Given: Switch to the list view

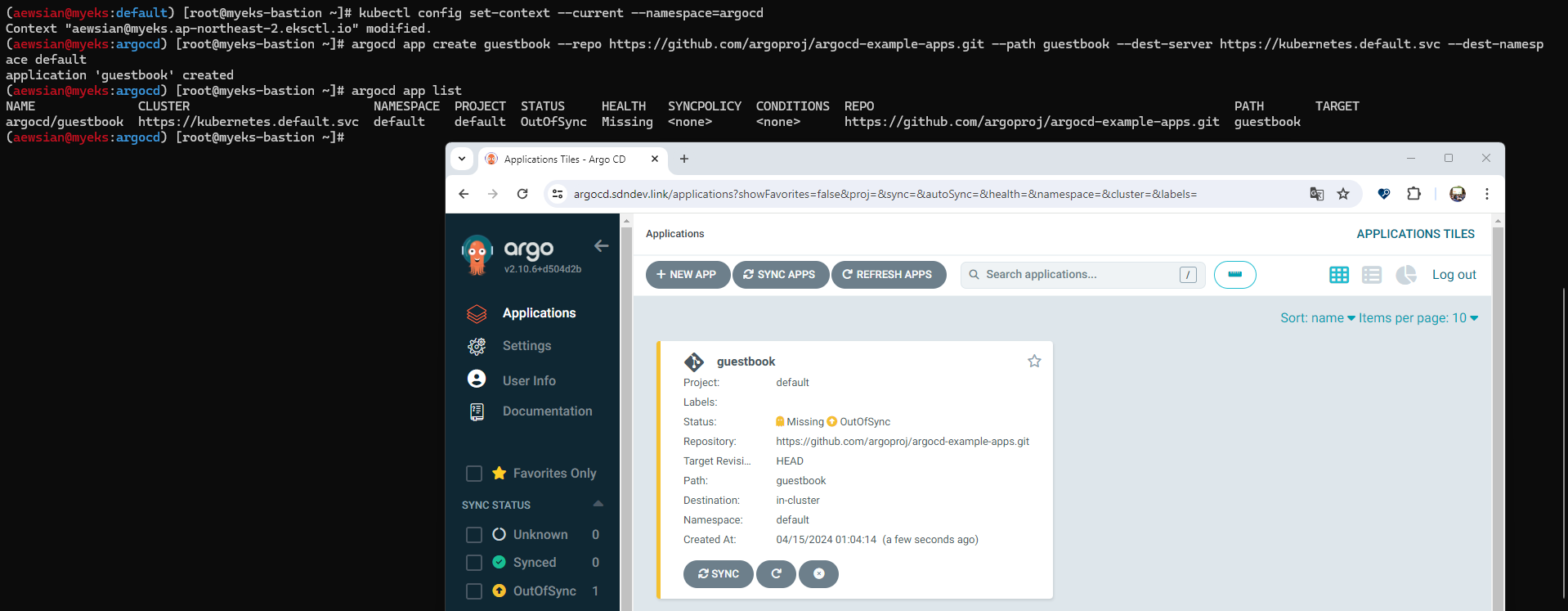Looking at the screenshot, I should [x=1372, y=275].
